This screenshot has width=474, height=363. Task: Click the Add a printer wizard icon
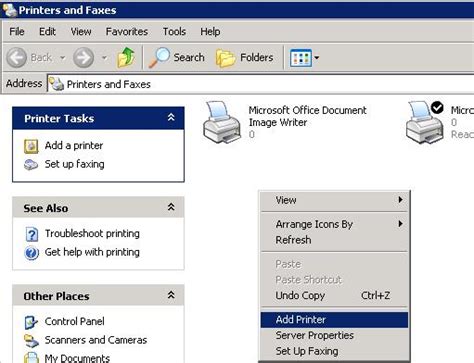point(31,146)
